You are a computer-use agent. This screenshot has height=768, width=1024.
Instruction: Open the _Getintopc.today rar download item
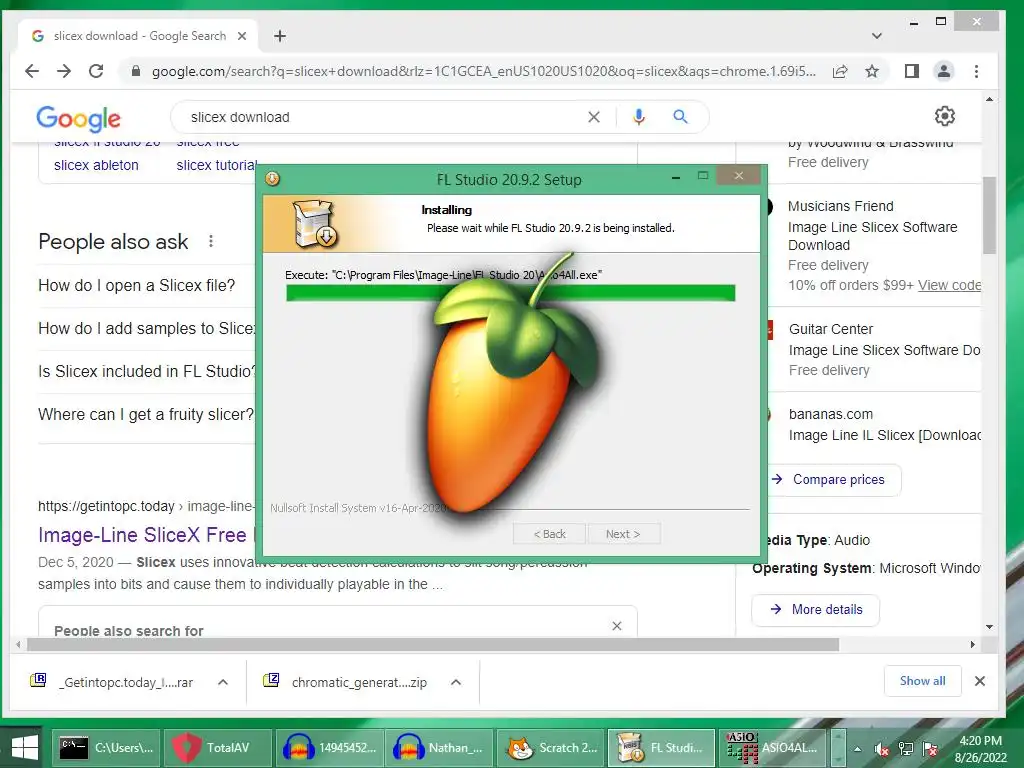click(x=112, y=682)
